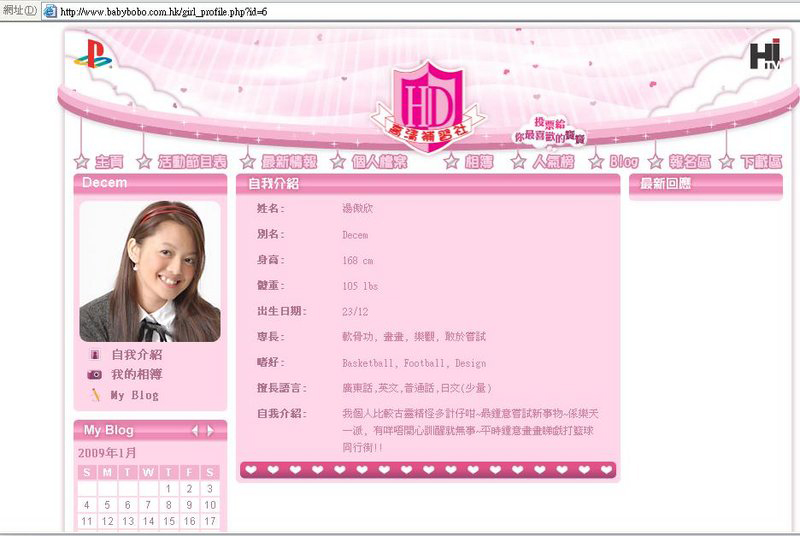Go to previous month in blog calendar
The height and width of the screenshot is (536, 800).
[x=195, y=431]
